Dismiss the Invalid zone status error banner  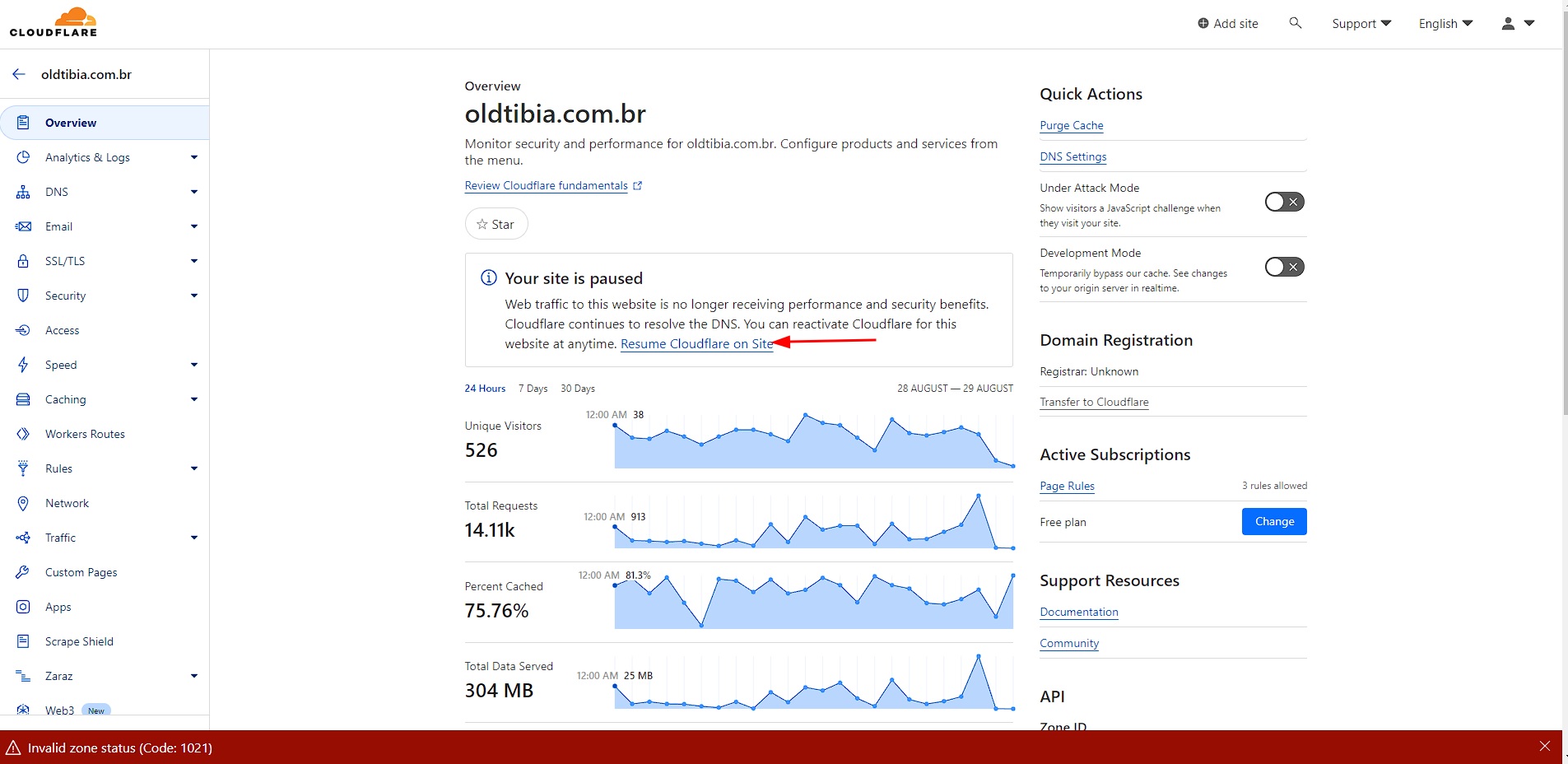(x=1544, y=747)
